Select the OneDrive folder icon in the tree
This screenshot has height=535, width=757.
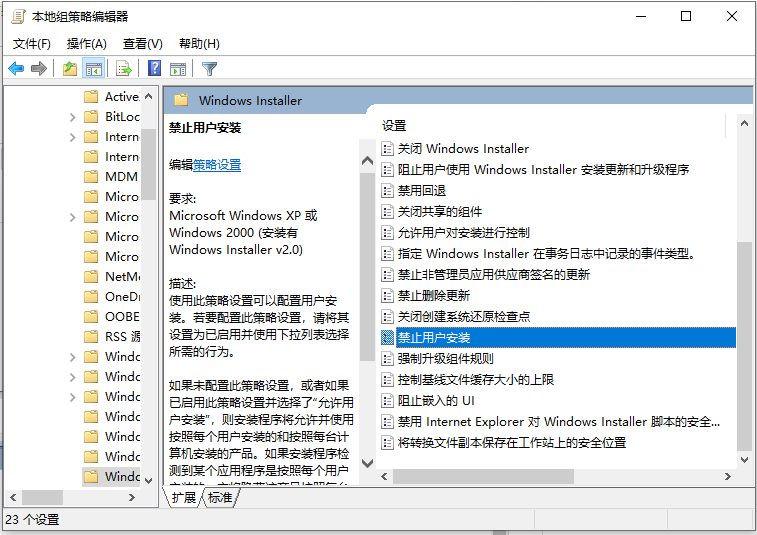[91, 297]
